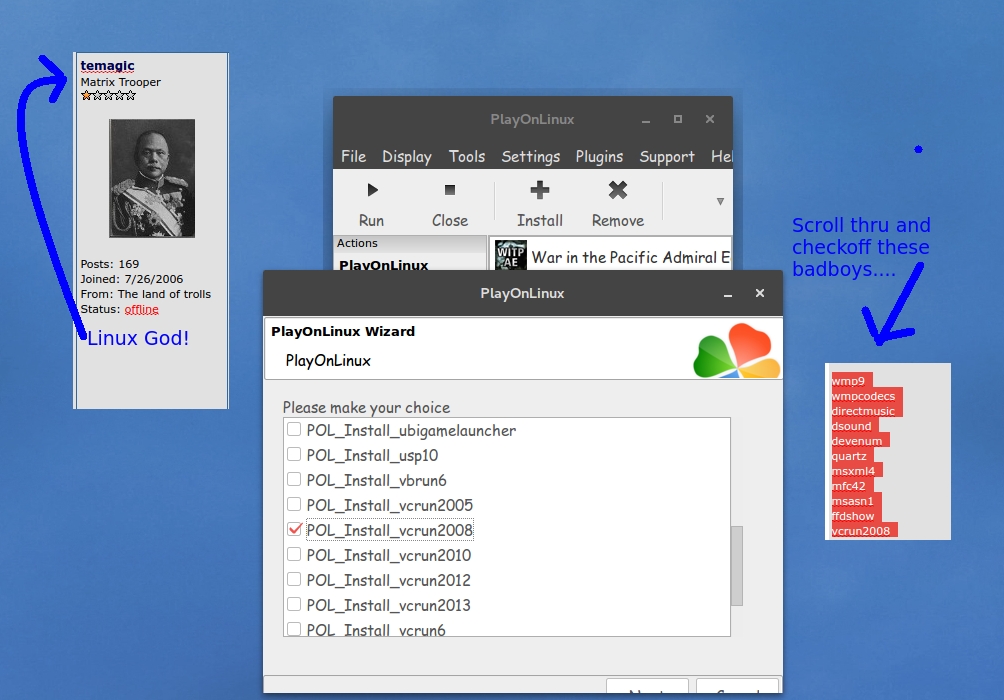Click the Actions panel header

click(x=410, y=243)
